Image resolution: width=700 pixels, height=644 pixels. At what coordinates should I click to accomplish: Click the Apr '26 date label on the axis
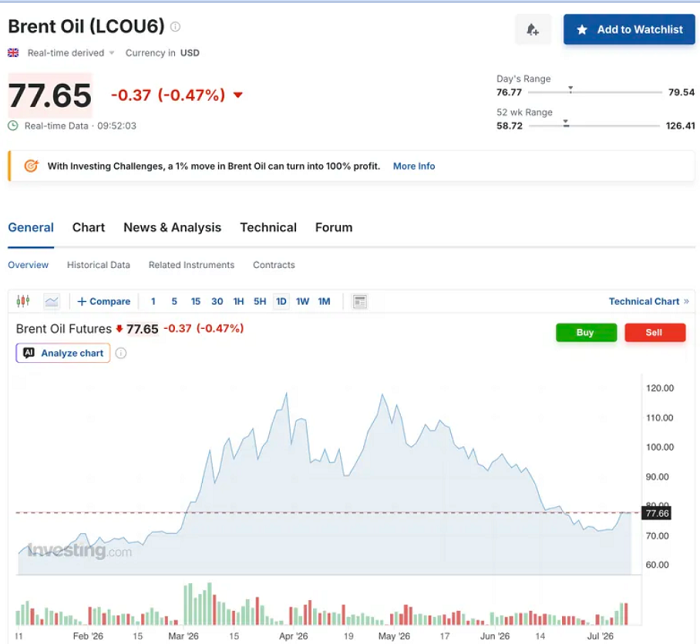293,636
